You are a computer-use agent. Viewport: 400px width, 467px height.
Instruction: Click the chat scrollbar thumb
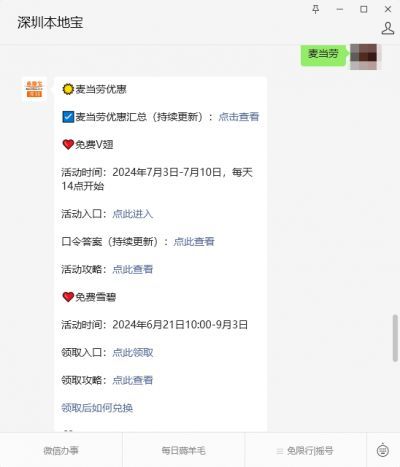pyautogui.click(x=395, y=337)
